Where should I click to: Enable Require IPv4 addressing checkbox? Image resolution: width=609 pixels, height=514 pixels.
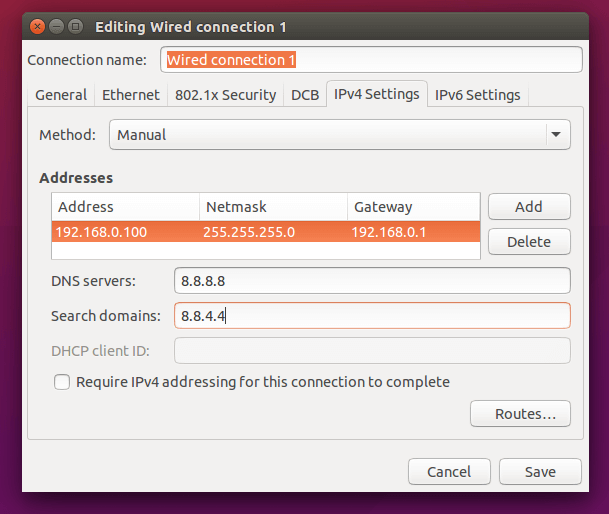point(62,382)
